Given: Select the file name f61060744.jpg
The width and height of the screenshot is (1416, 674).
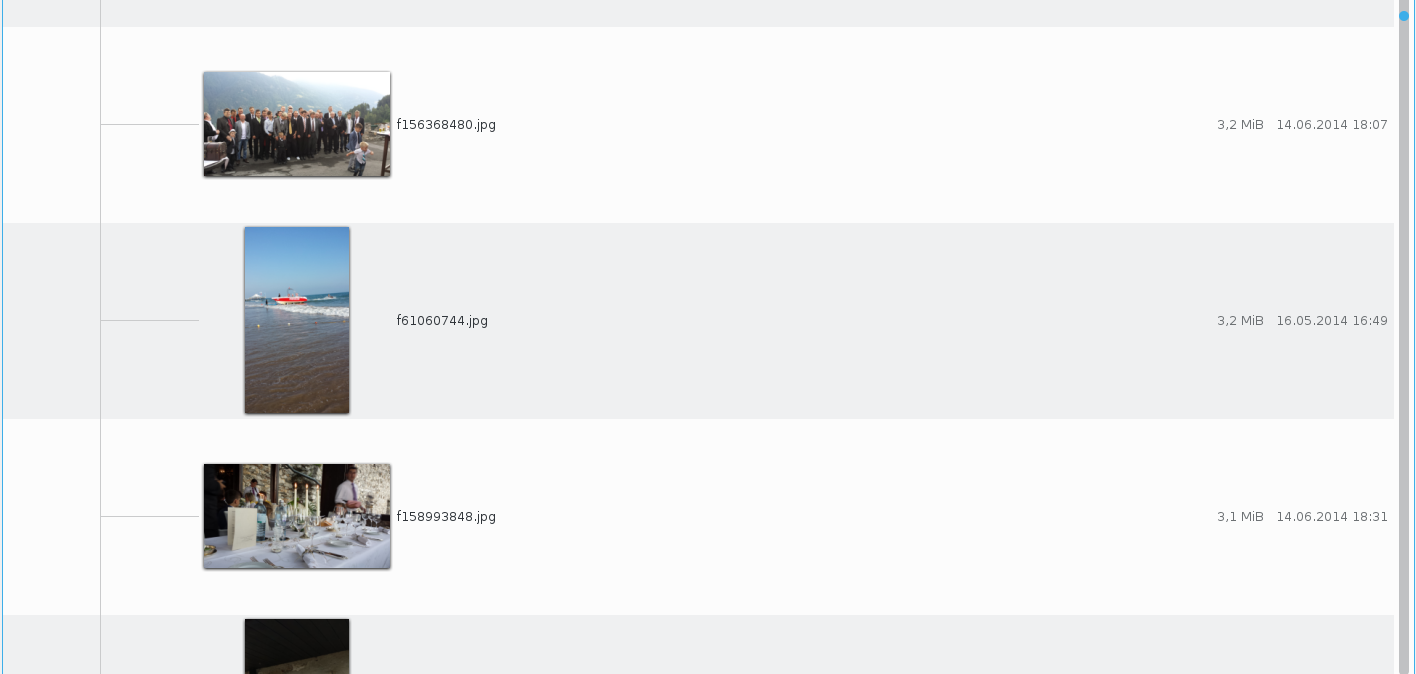Looking at the screenshot, I should tap(442, 321).
